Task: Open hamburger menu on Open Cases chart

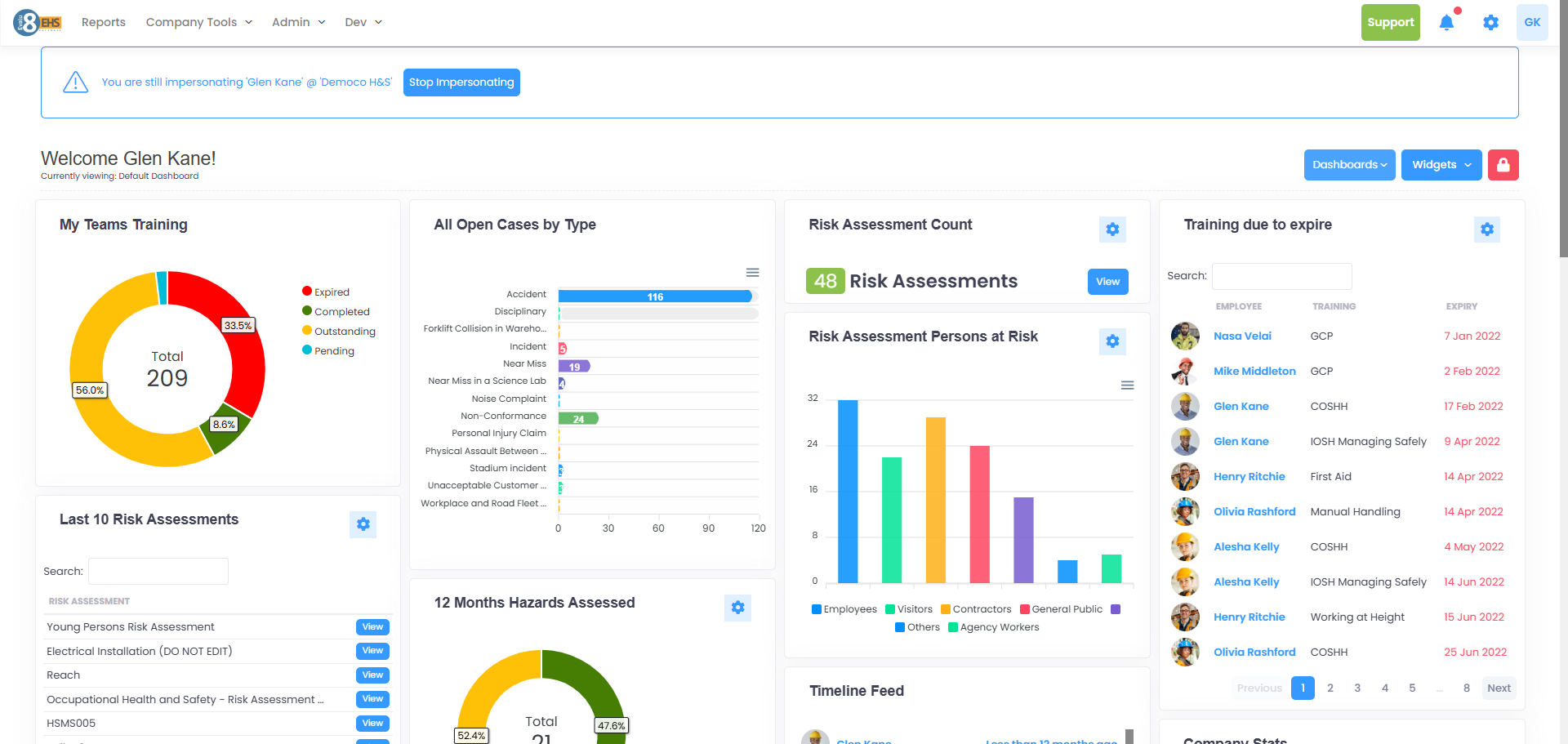Action: 753,273
